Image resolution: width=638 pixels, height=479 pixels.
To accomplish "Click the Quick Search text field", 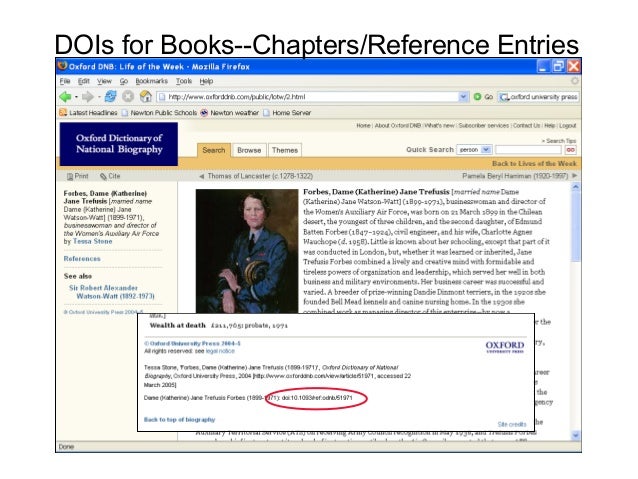I will pos(528,150).
